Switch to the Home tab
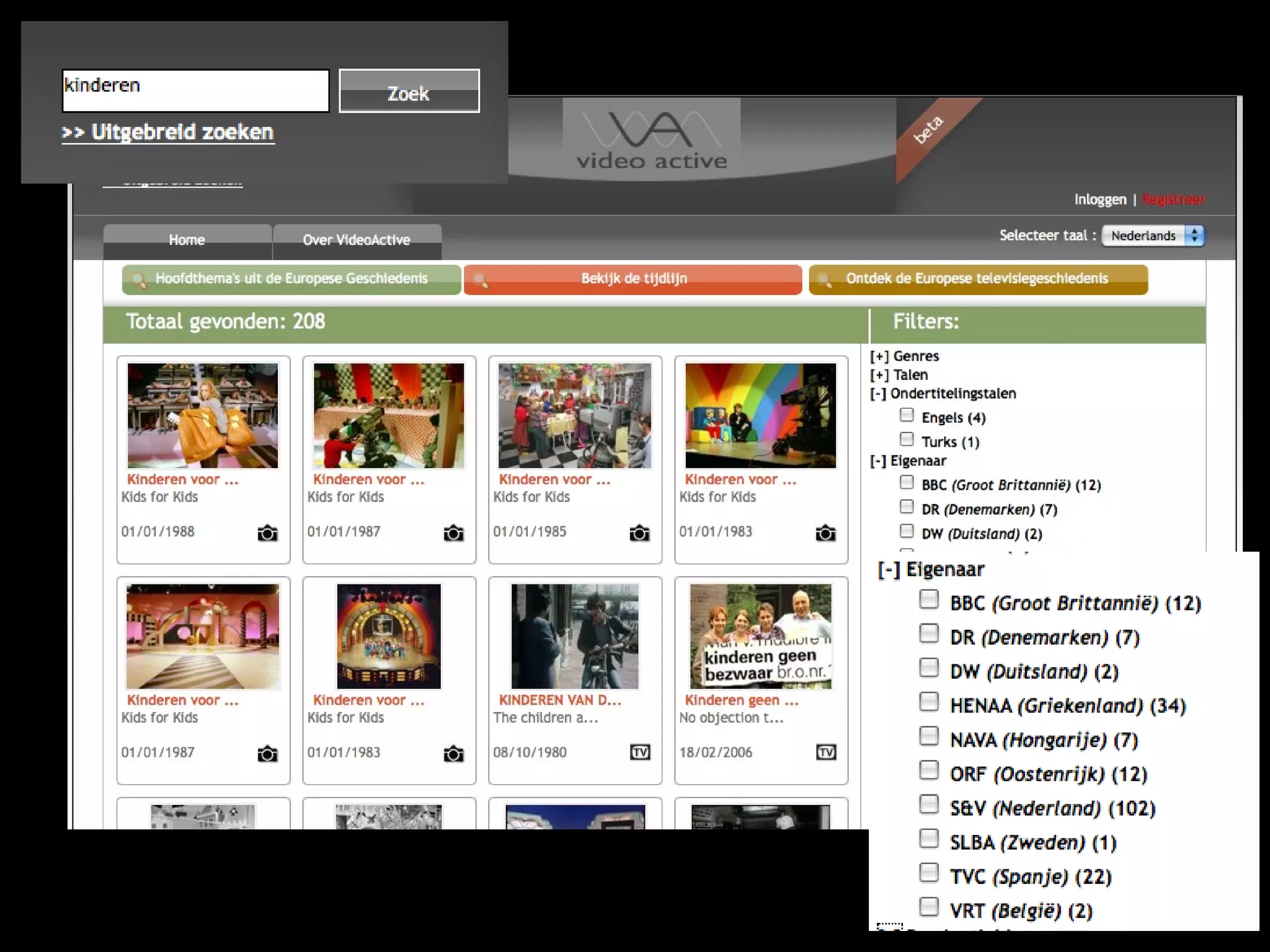This screenshot has width=1270, height=952. click(187, 240)
